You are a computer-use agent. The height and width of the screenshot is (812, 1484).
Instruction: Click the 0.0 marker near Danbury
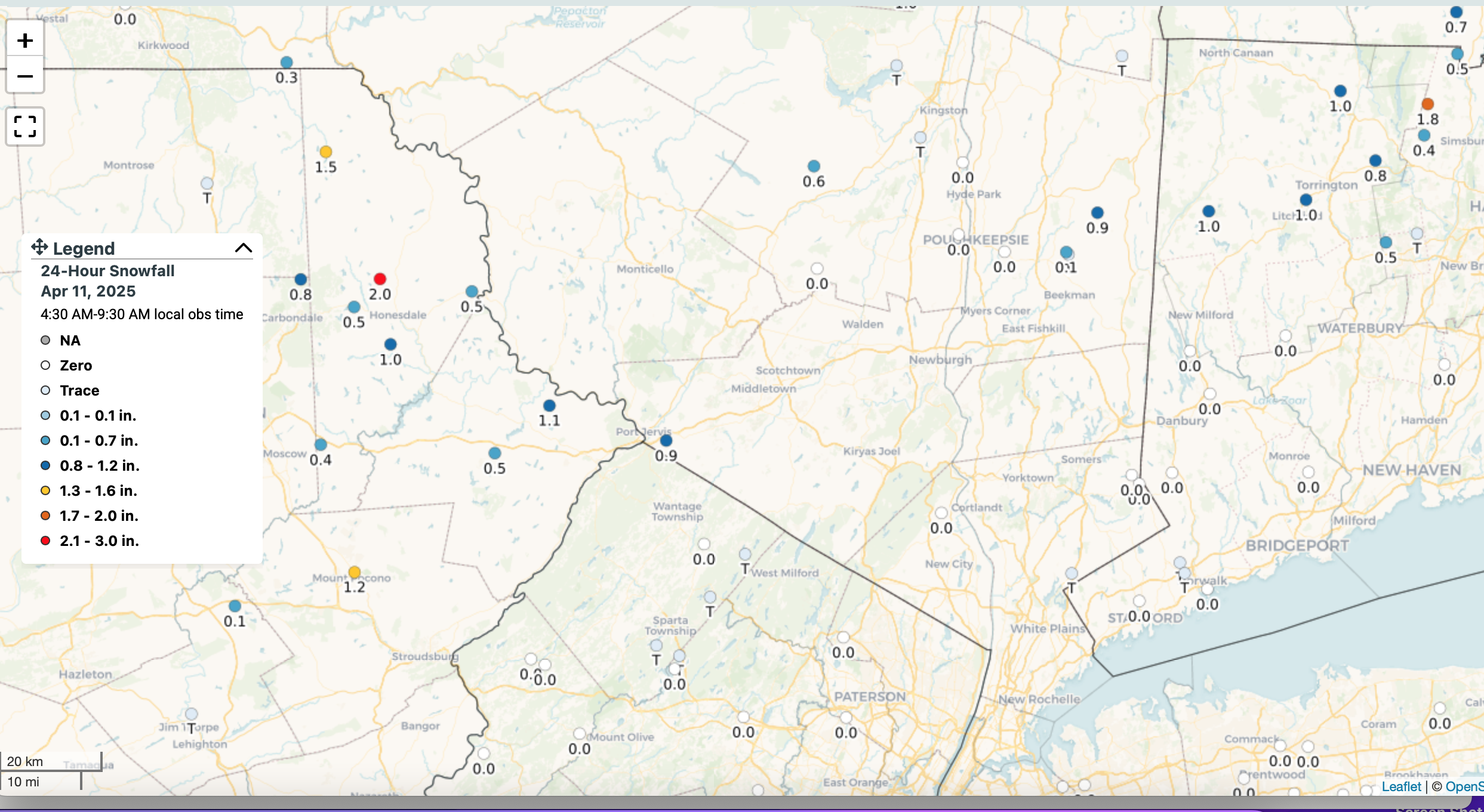click(x=1209, y=394)
